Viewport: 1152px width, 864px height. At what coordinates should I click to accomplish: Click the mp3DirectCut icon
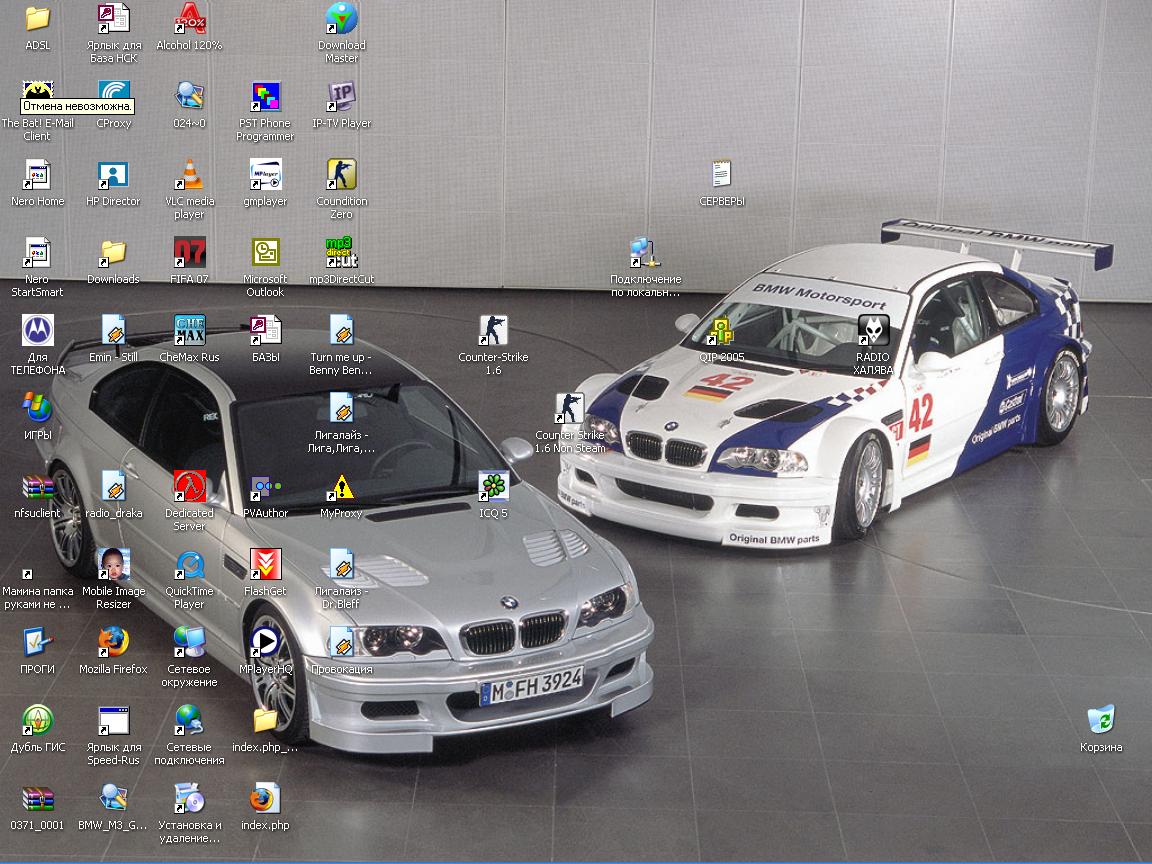(x=341, y=253)
